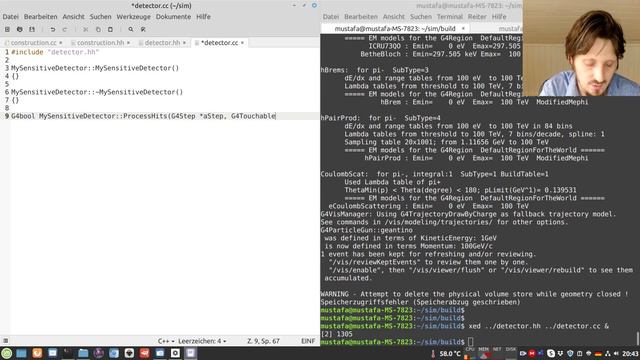Create a new document in xed toolbar
Viewport: 640px width, 360px height.
pos(7,29)
